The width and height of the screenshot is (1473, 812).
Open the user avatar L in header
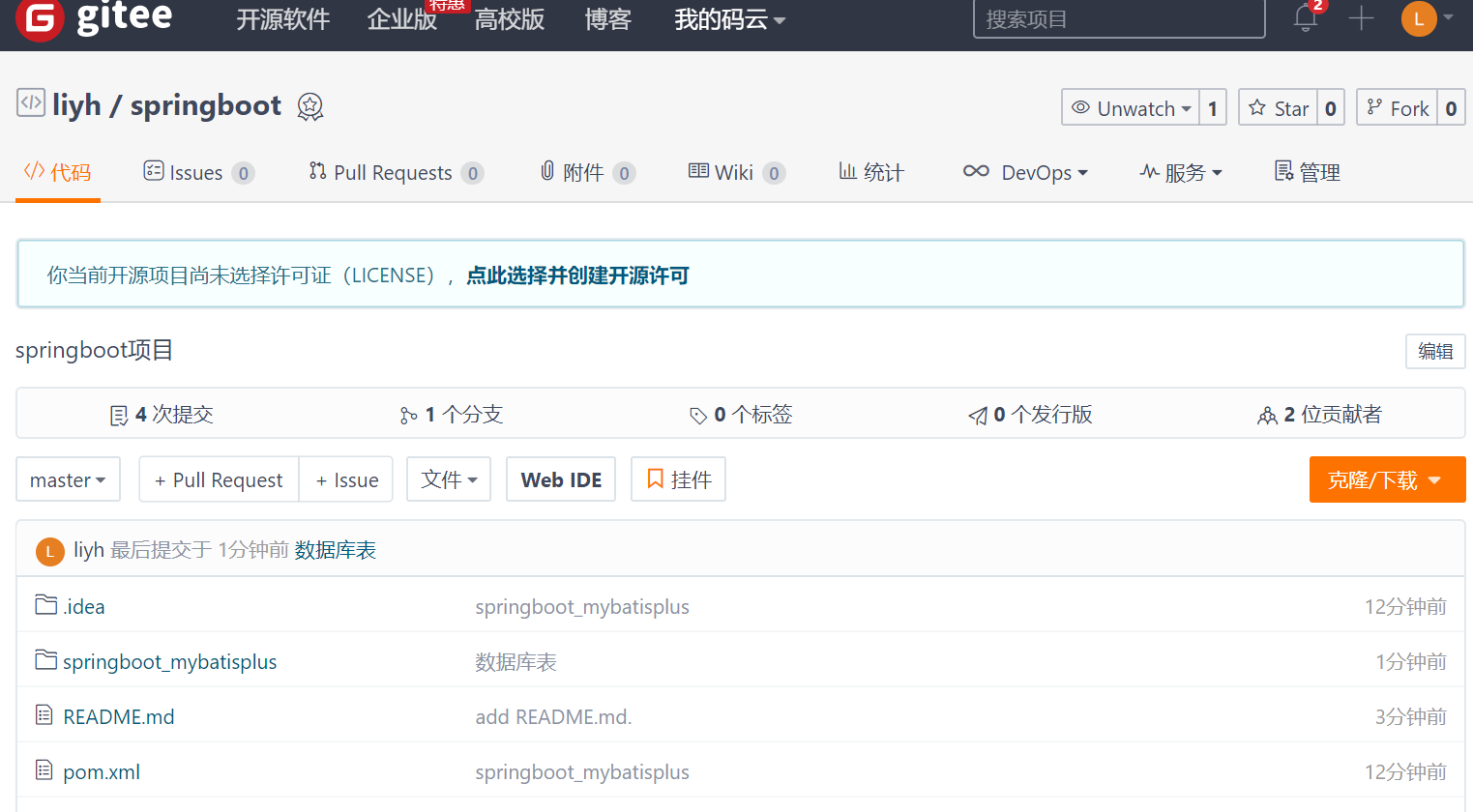[x=1419, y=18]
